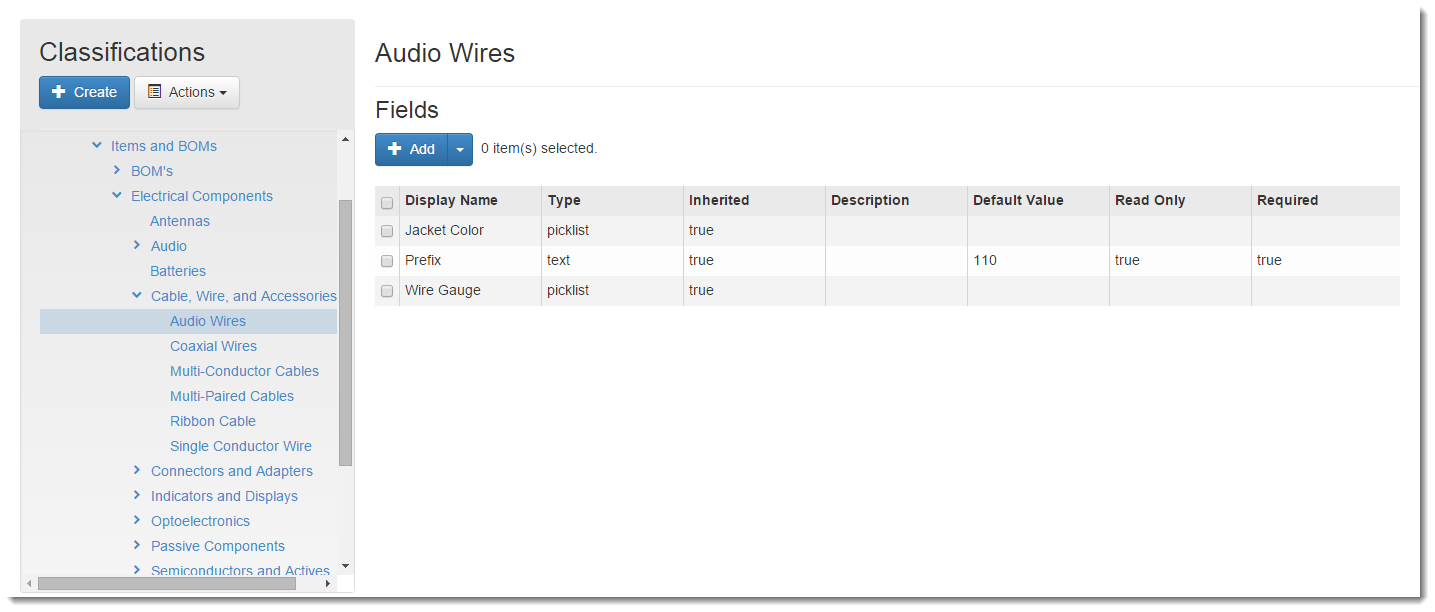
Task: Open Electrical Components classification
Action: (x=202, y=196)
